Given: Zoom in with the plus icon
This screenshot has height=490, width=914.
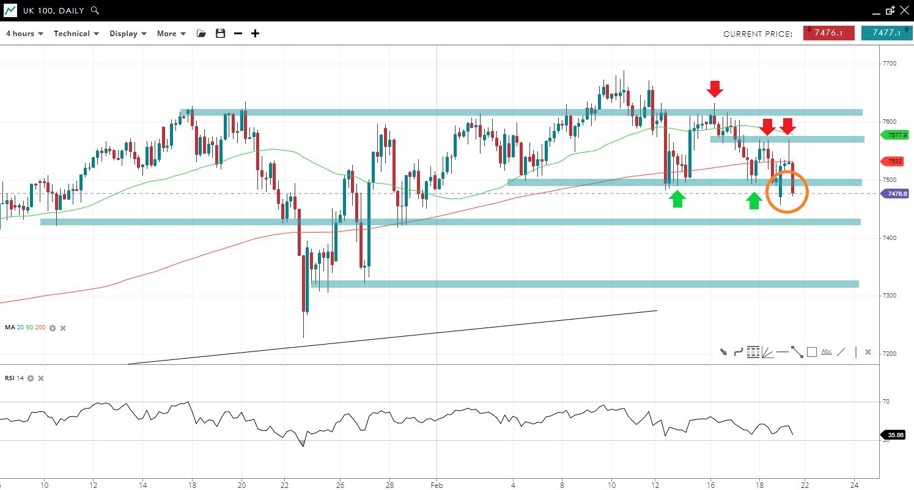Looking at the screenshot, I should [x=255, y=34].
